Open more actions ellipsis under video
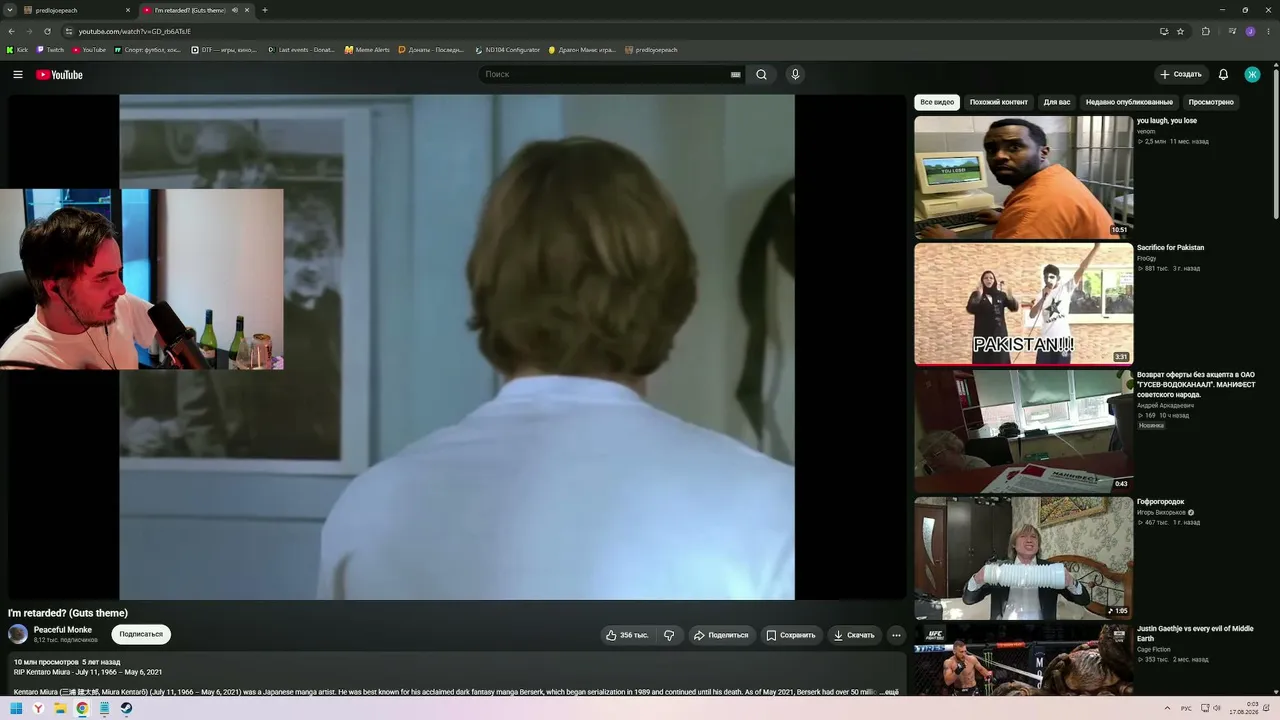 [896, 635]
